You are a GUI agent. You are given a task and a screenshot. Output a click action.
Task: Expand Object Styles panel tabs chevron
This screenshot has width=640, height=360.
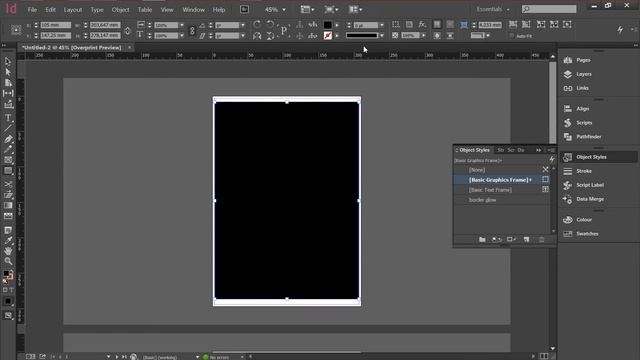(x=538, y=150)
